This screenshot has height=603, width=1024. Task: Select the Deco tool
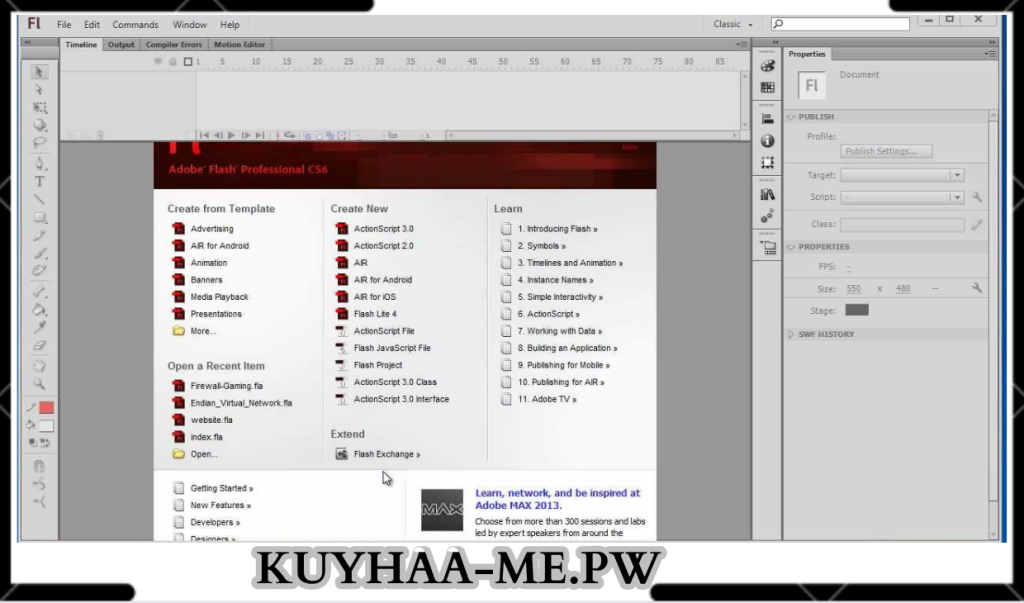39,270
